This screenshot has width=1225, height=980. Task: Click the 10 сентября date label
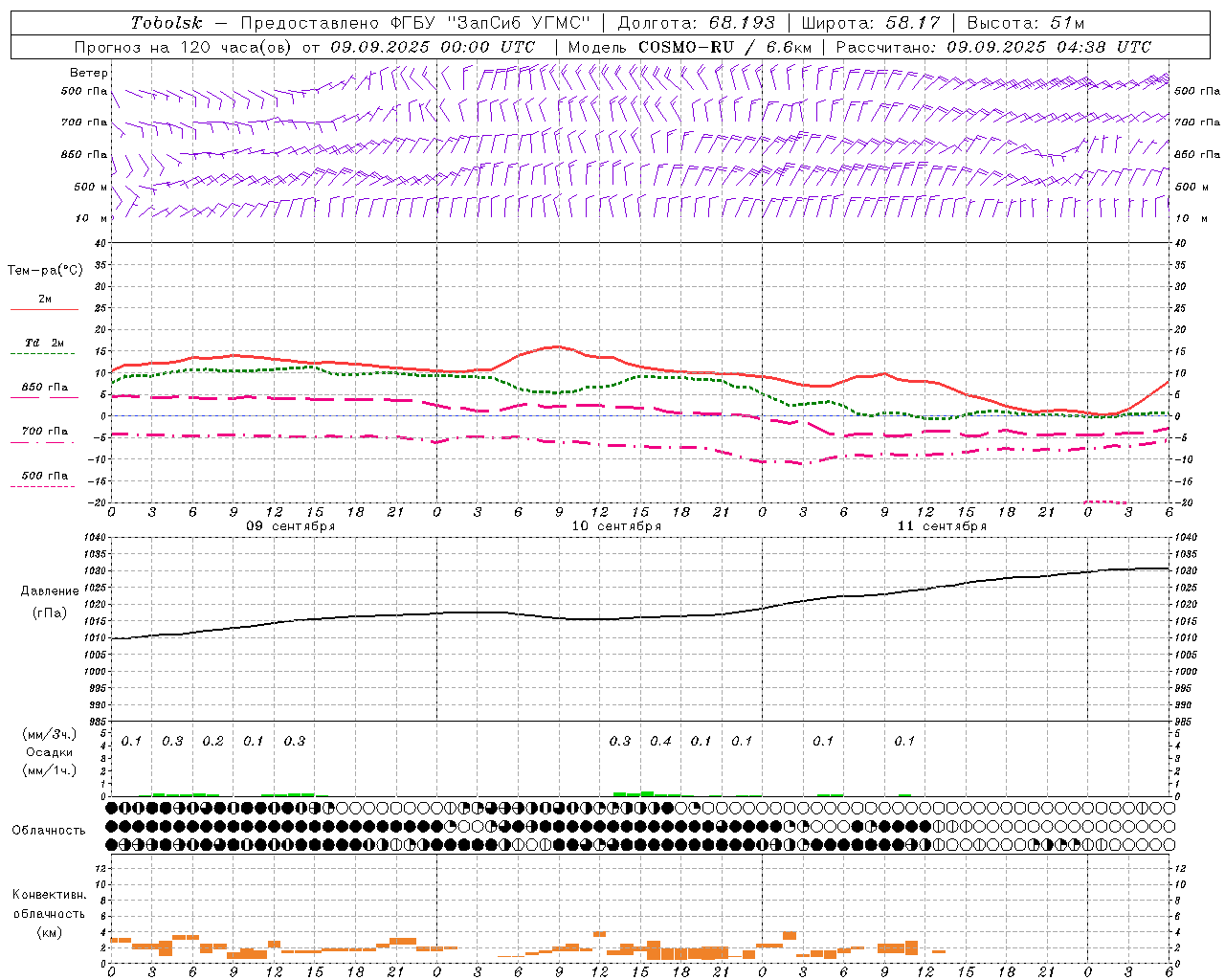616,526
